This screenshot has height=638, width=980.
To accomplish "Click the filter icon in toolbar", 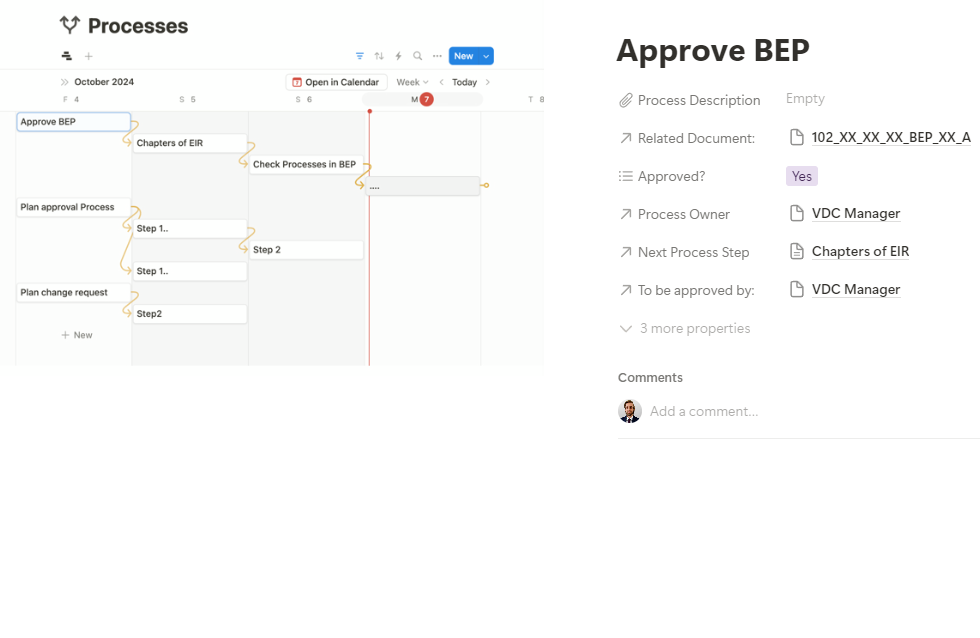I will (x=360, y=56).
